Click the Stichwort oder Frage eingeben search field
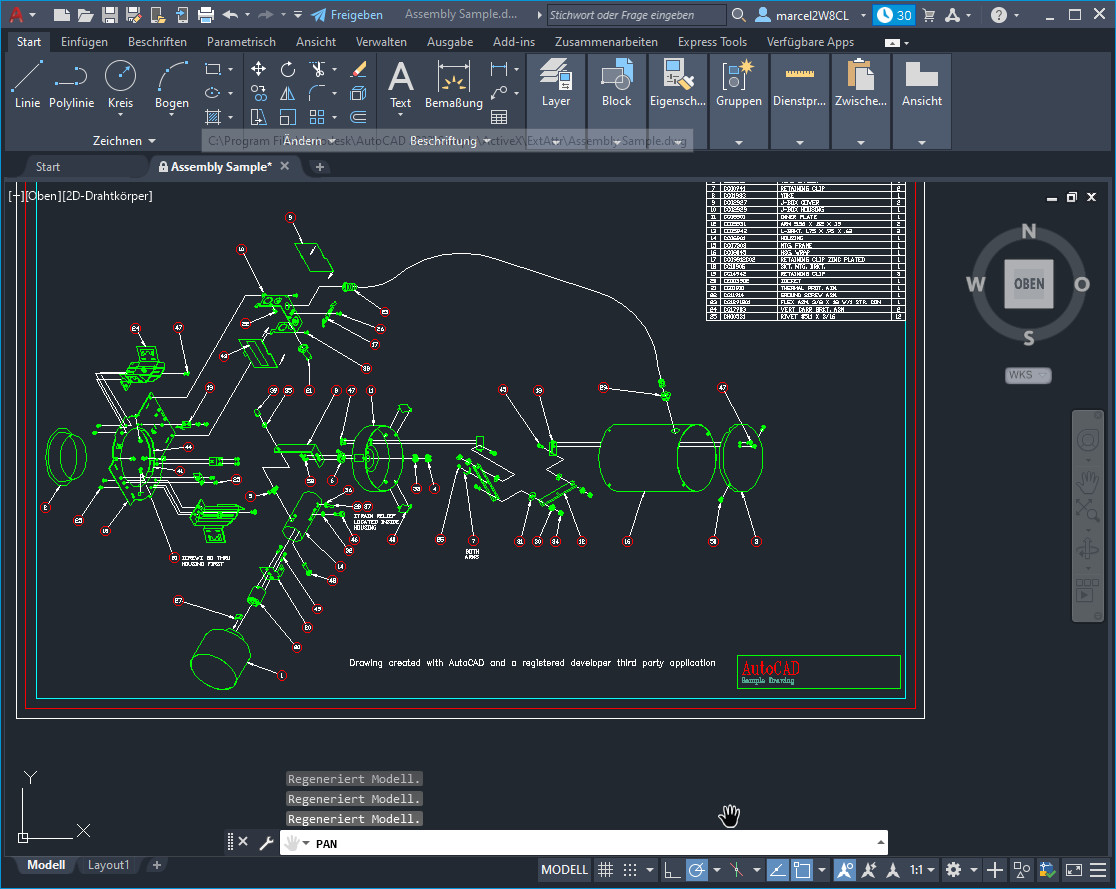 point(636,15)
